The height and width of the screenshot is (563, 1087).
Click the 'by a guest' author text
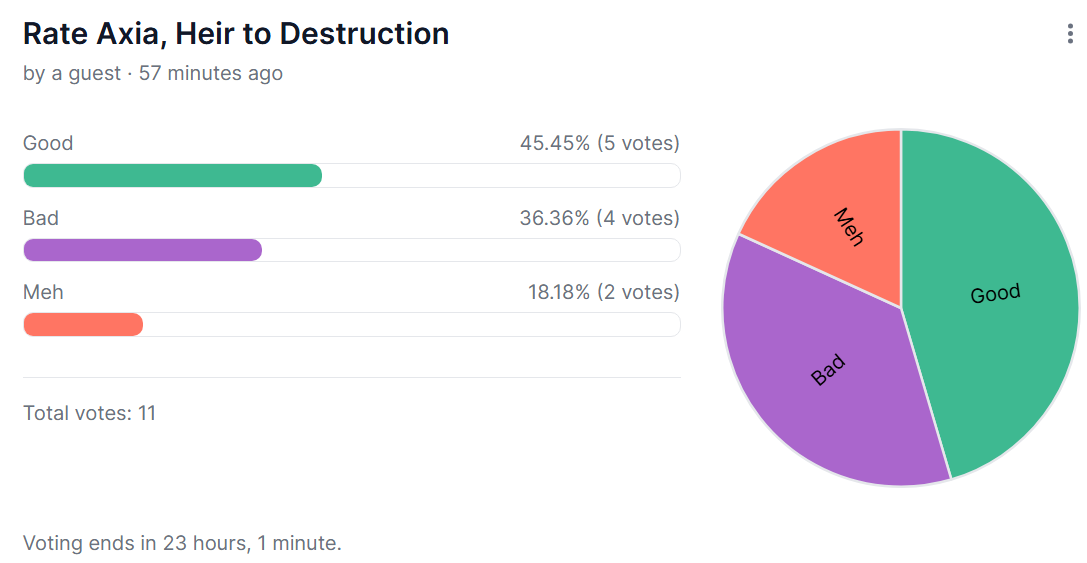pyautogui.click(x=72, y=73)
